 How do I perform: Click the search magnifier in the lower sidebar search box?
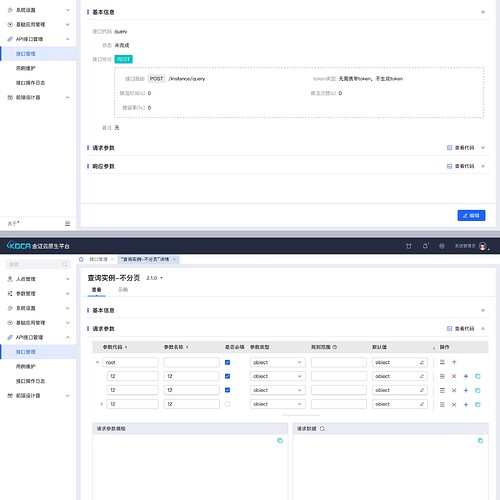click(65, 264)
